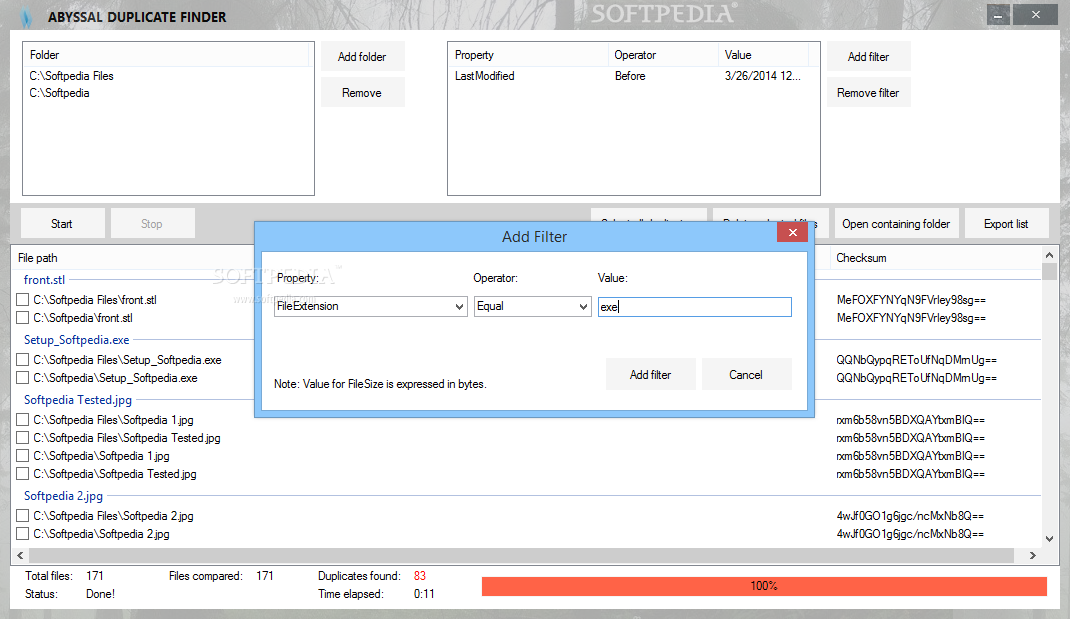Minimize the Abyssal Duplicate Finder window
Viewport: 1070px width, 619px height.
coord(998,14)
